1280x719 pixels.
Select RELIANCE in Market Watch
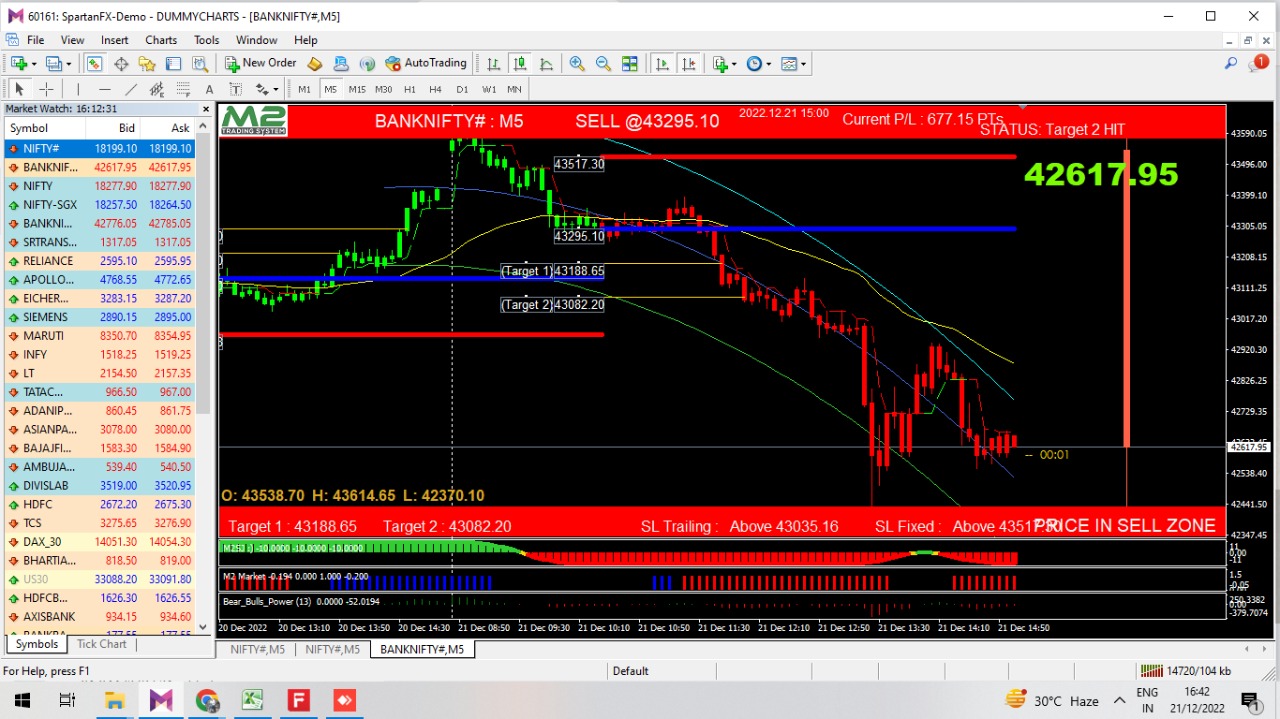(99, 261)
